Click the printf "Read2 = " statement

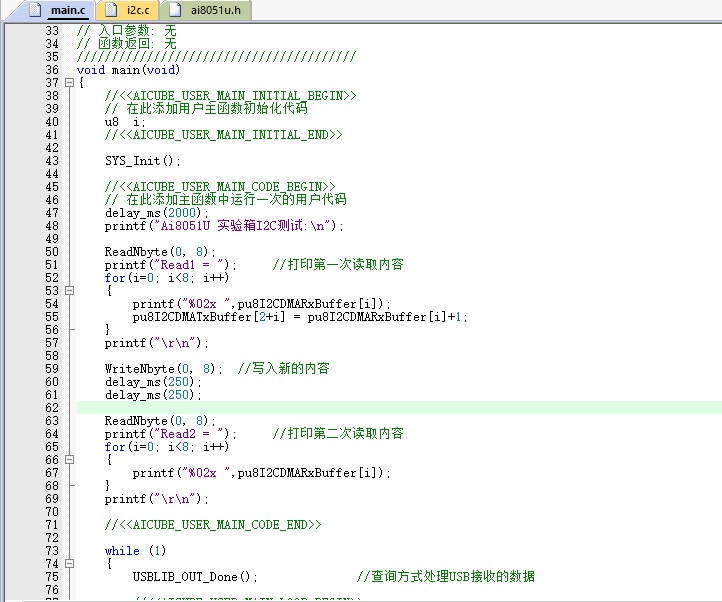pos(170,434)
